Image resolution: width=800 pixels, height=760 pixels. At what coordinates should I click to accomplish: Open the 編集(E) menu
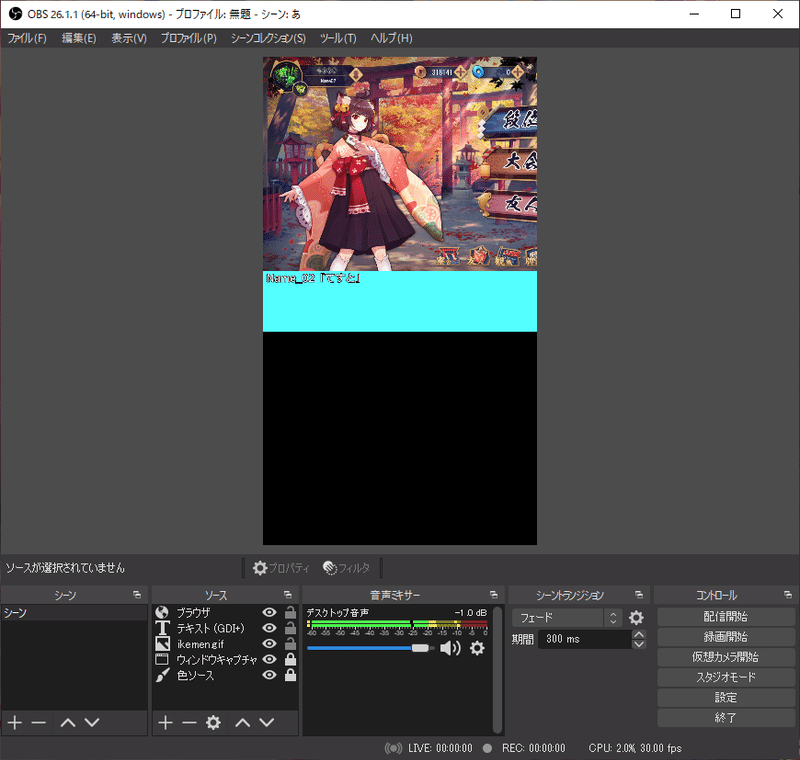pos(79,38)
